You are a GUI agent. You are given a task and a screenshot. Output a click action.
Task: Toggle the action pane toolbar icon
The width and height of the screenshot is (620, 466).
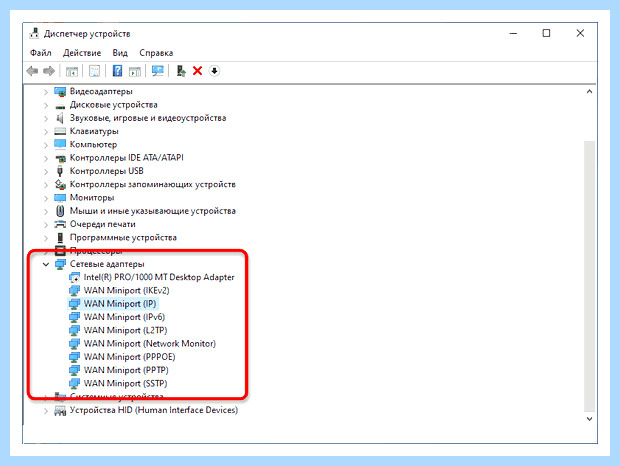click(135, 71)
